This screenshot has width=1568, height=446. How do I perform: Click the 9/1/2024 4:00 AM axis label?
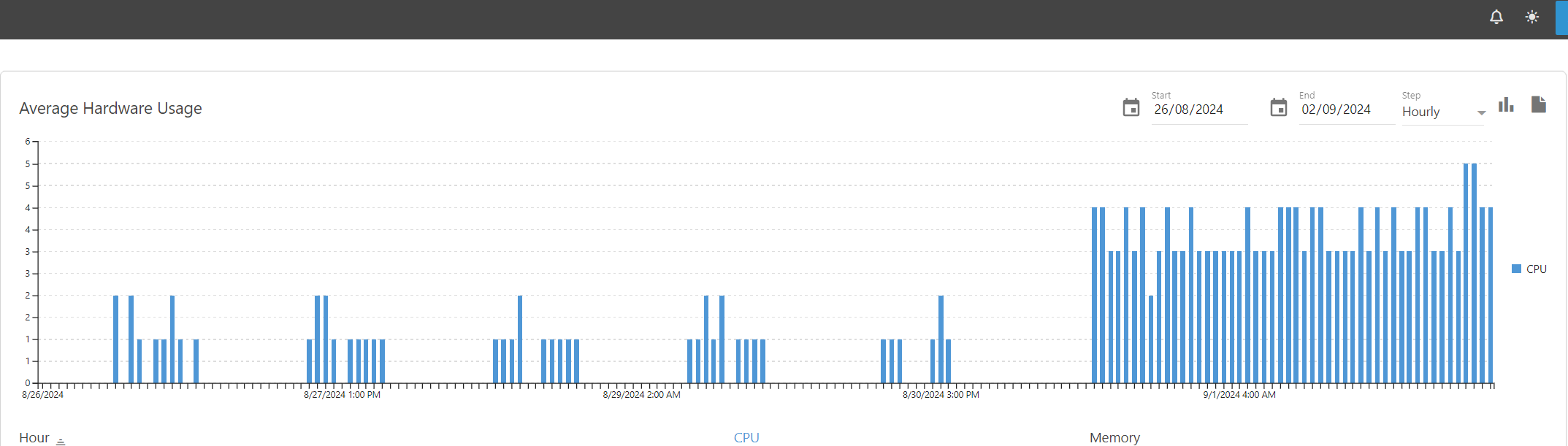pos(1239,395)
